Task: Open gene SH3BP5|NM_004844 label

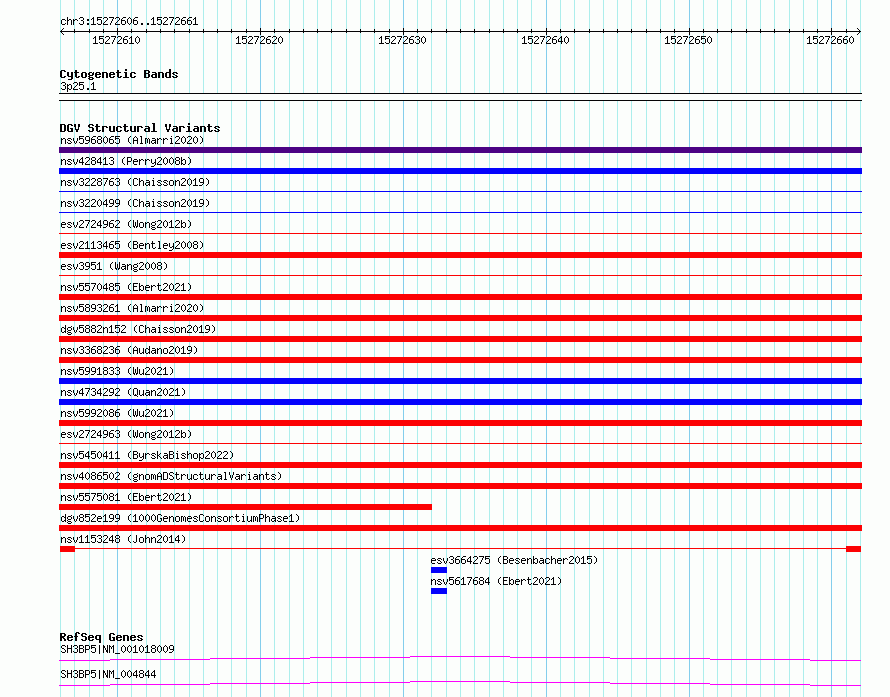Action: pyautogui.click(x=108, y=674)
